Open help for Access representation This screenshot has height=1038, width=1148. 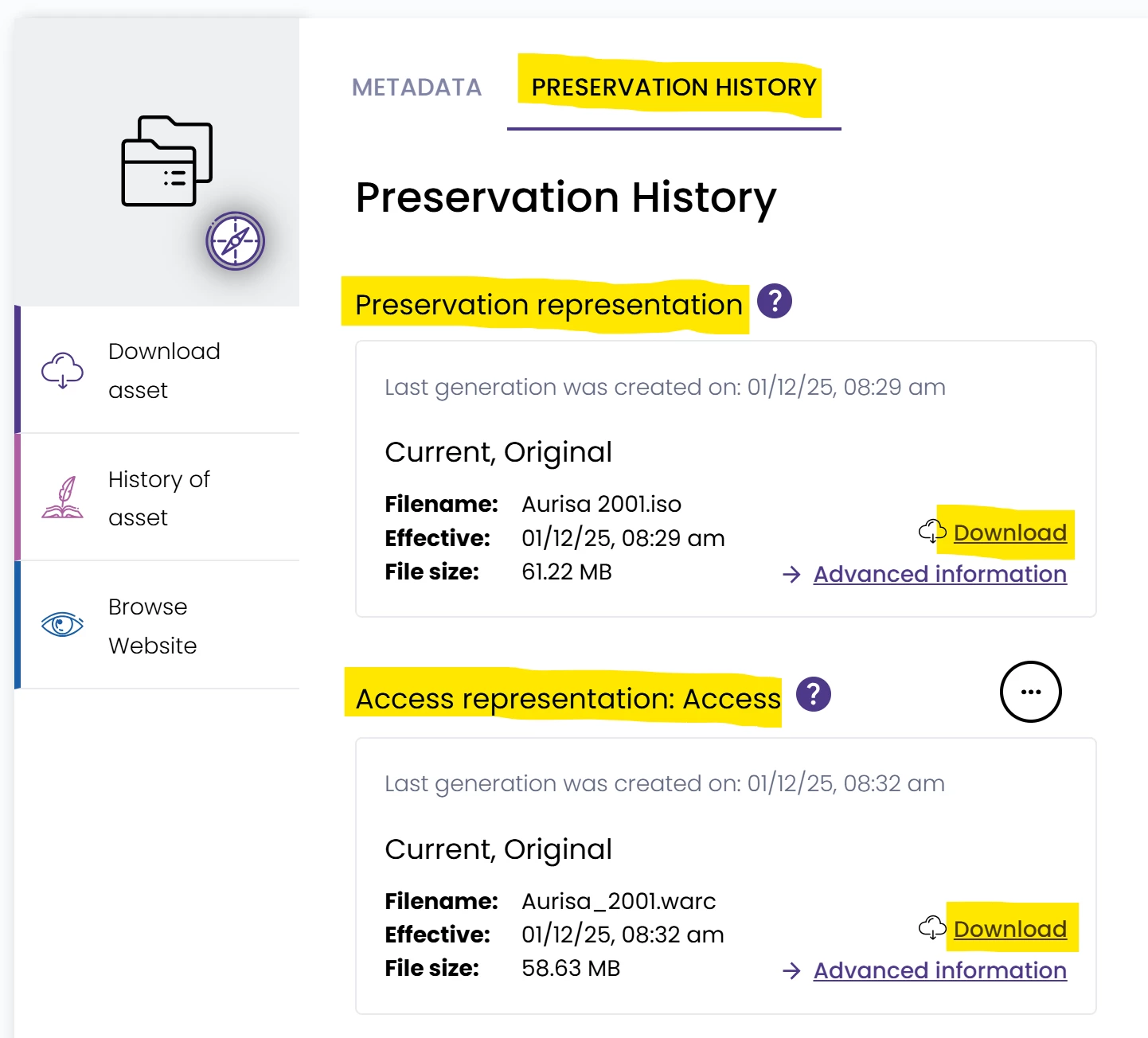coord(813,694)
